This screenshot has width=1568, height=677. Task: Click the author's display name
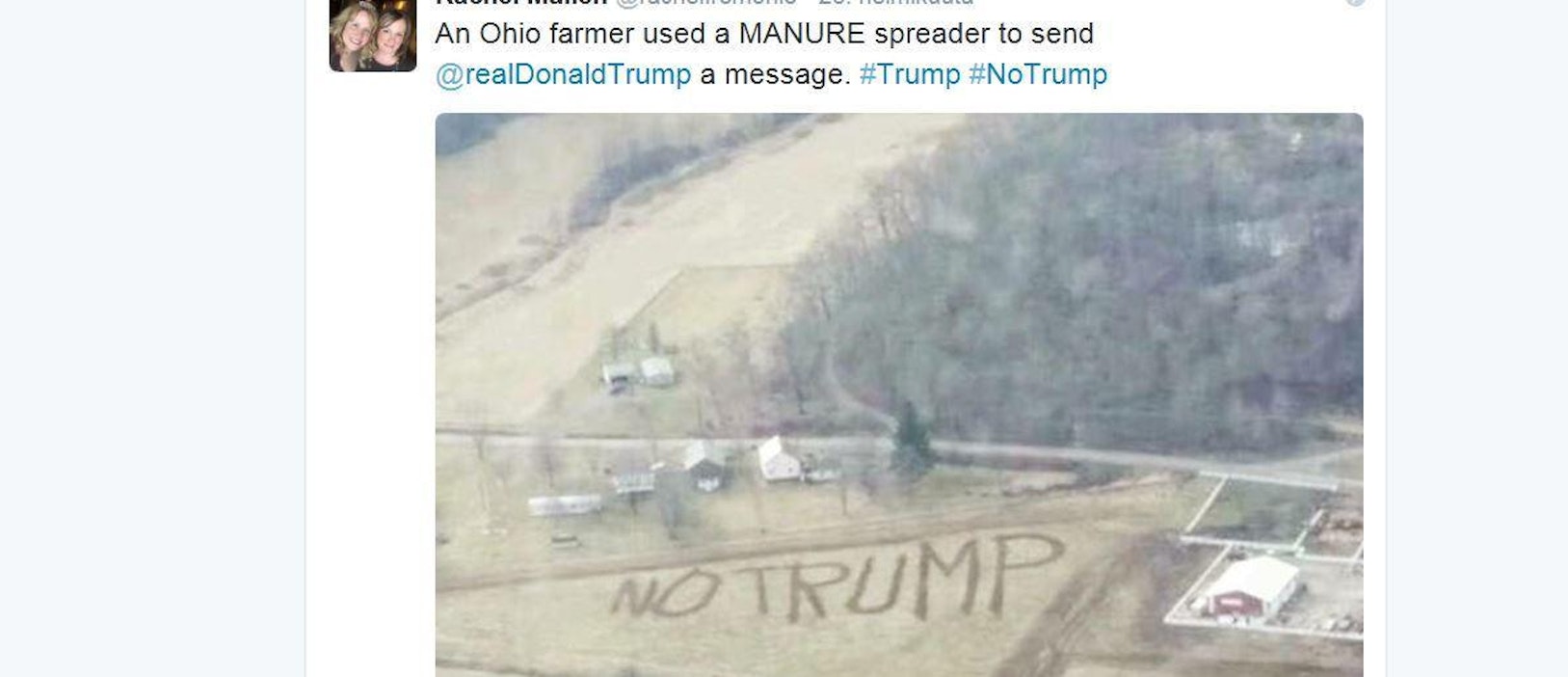521,3
